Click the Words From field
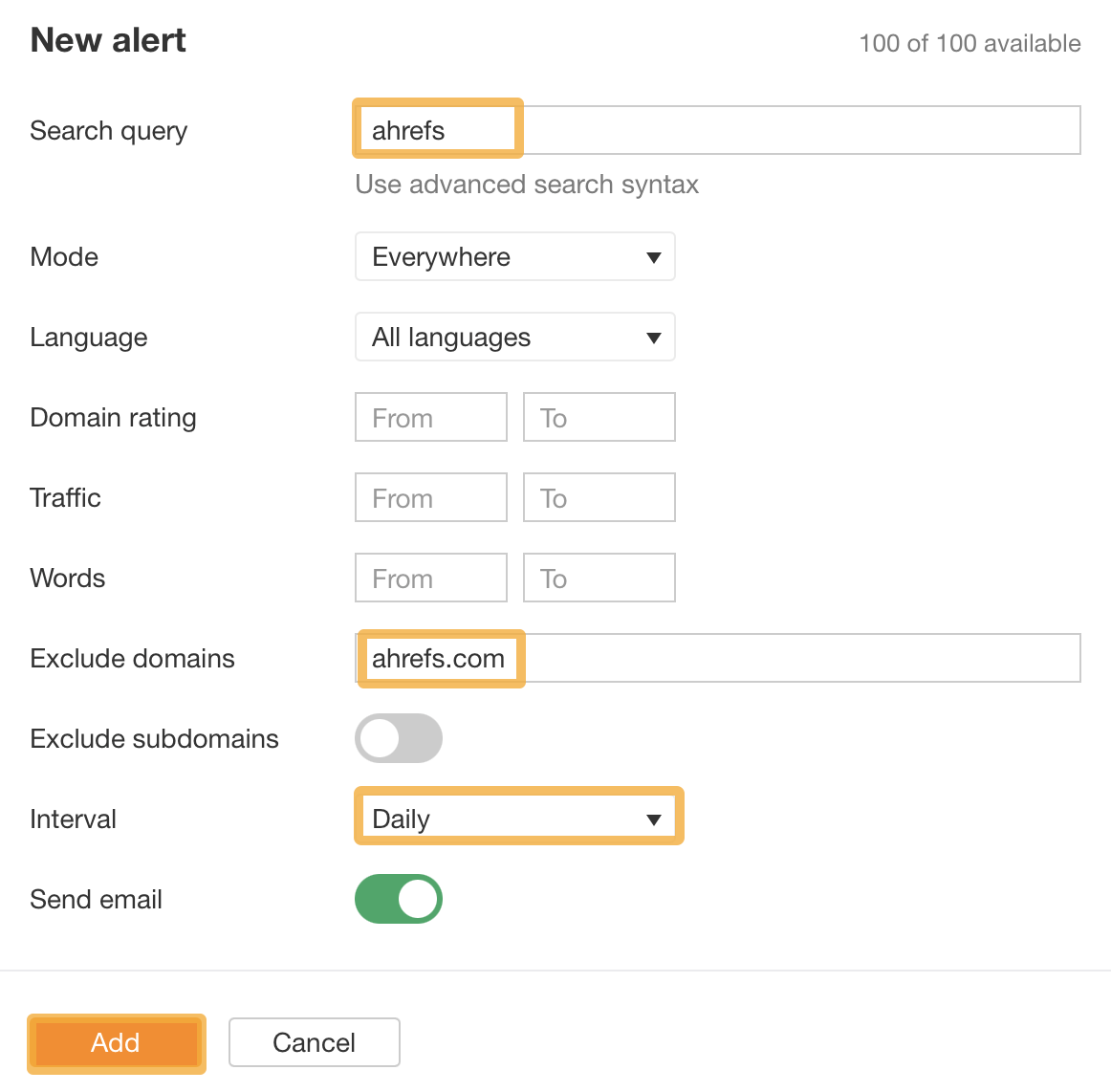The image size is (1111, 1092). coord(430,578)
